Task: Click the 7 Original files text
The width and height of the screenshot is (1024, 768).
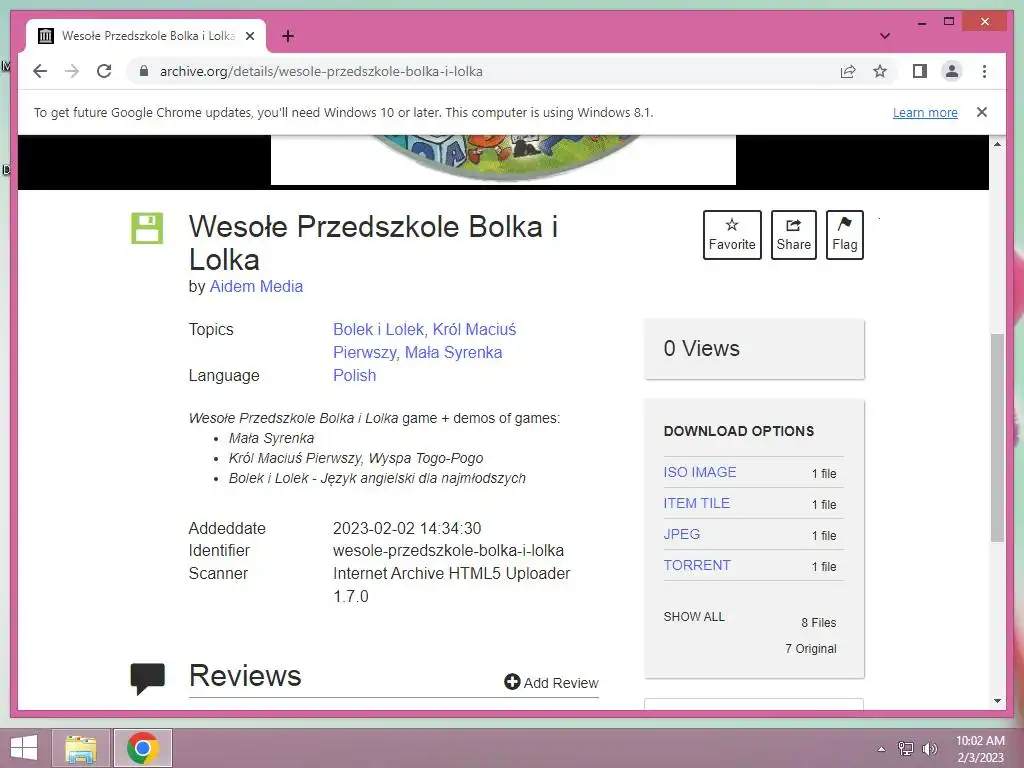Action: tap(810, 648)
